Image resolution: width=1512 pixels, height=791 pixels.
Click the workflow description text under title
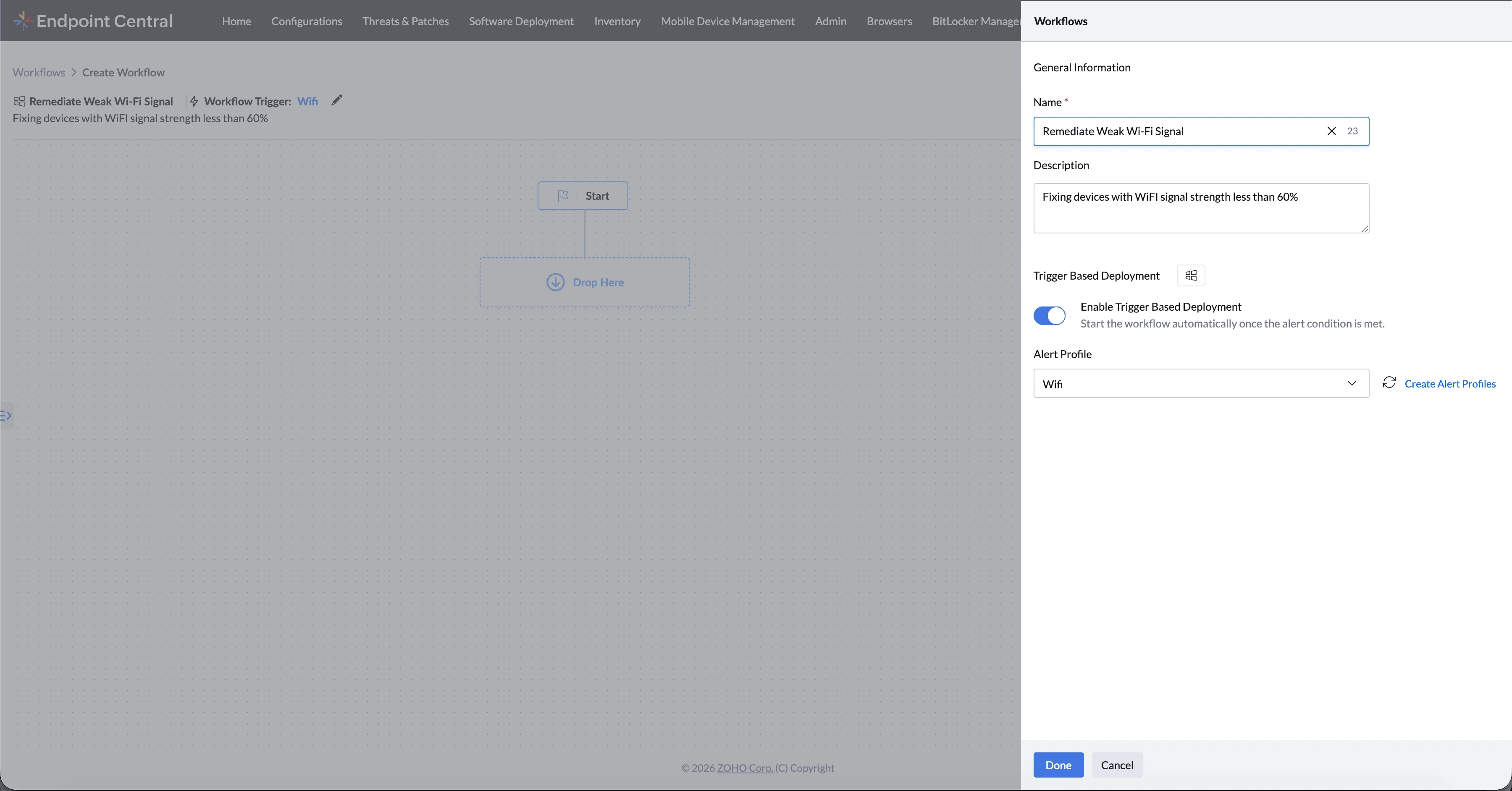140,118
